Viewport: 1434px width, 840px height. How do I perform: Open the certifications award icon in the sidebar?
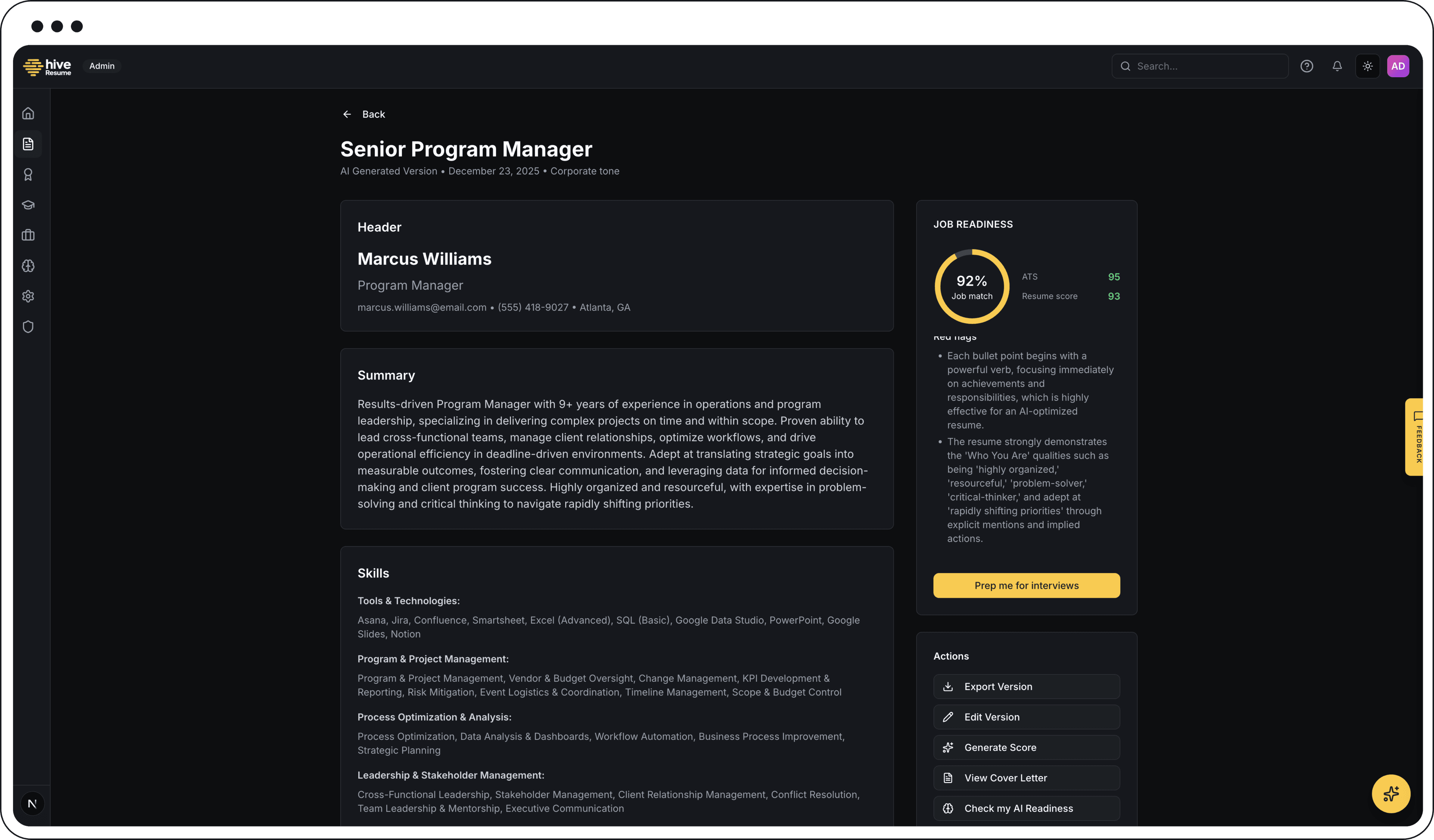[28, 175]
